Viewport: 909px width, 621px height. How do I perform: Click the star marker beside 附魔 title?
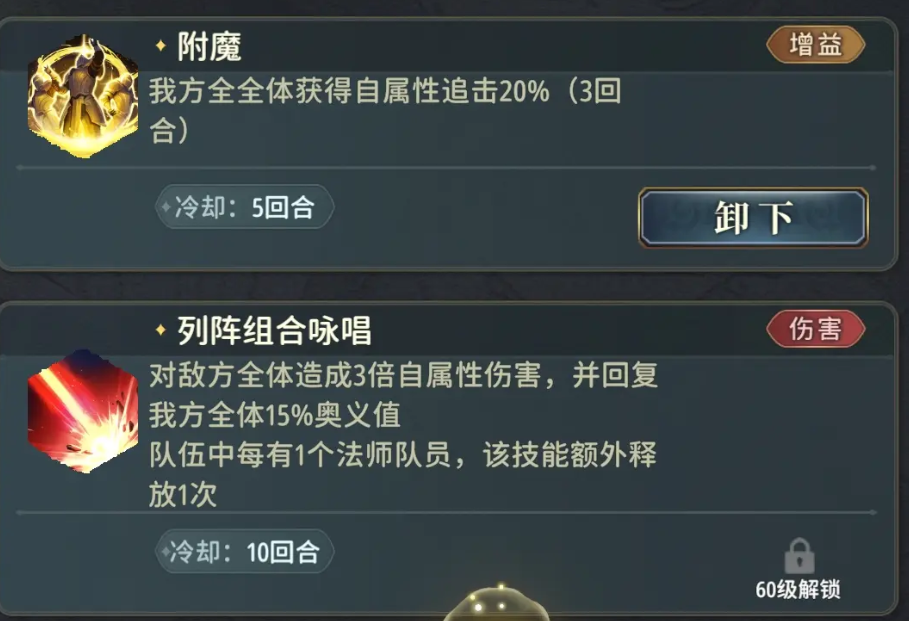160,46
